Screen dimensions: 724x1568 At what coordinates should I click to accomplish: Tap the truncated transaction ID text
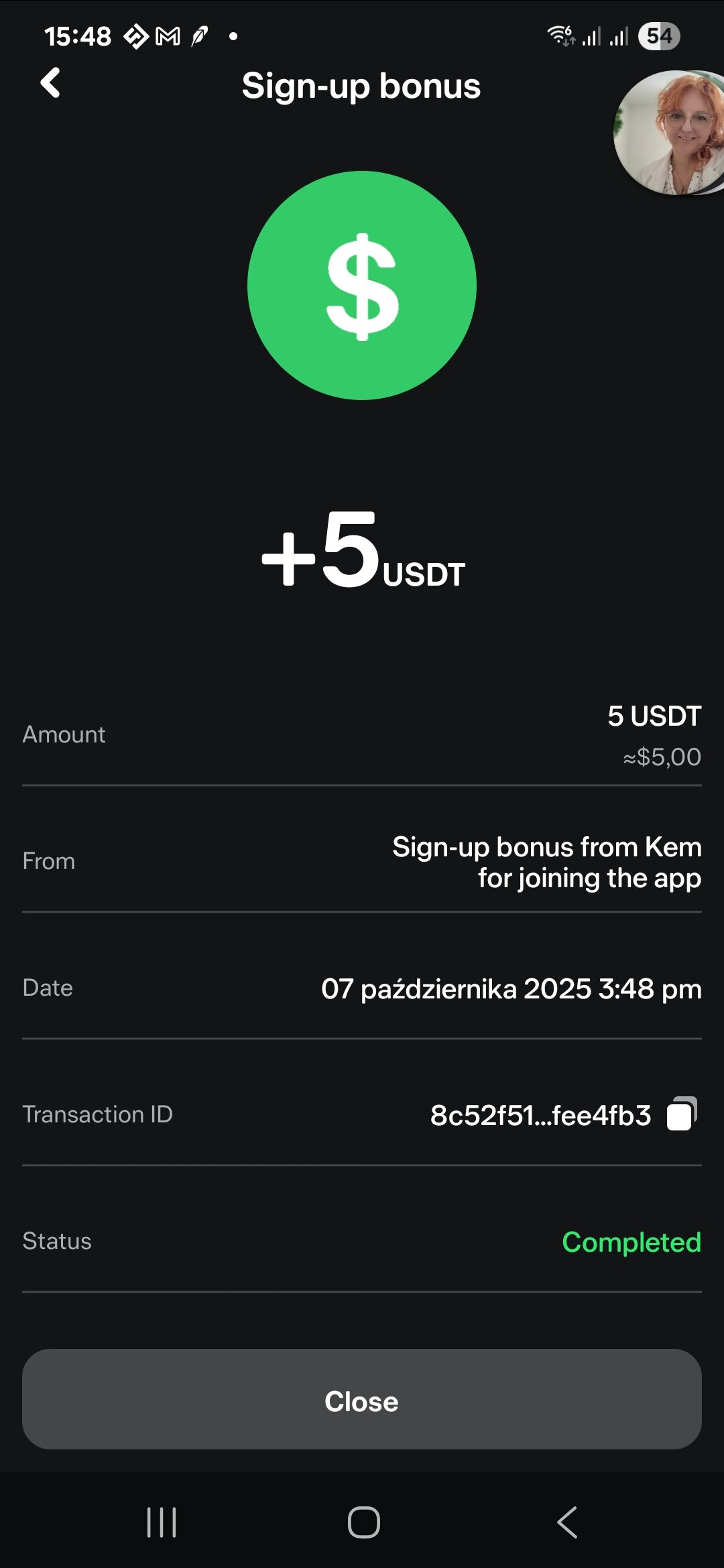(x=540, y=1116)
